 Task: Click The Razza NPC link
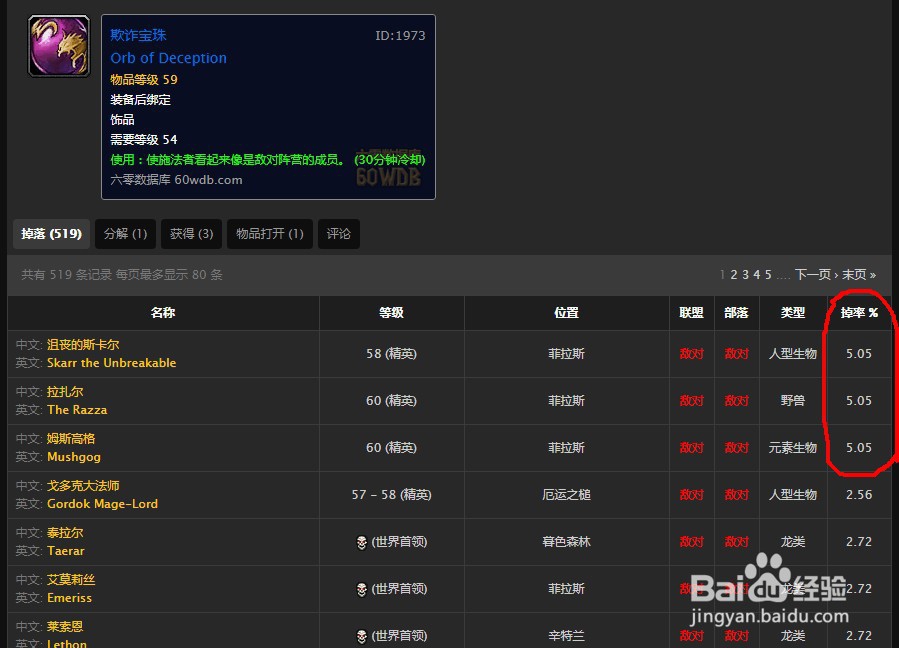tap(76, 409)
